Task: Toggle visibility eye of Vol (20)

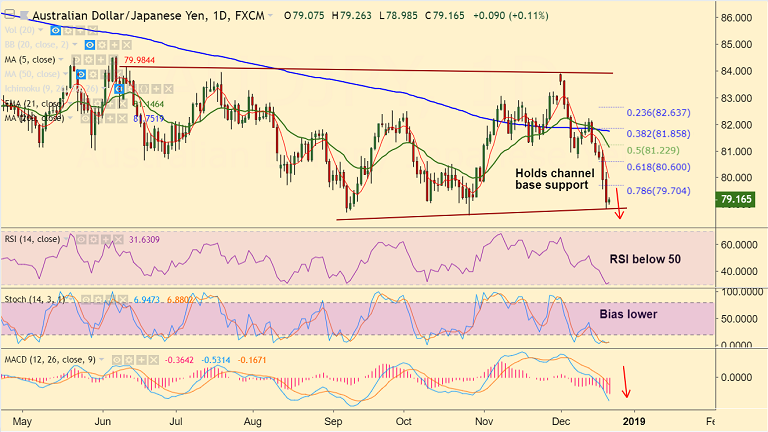Action: (x=55, y=30)
